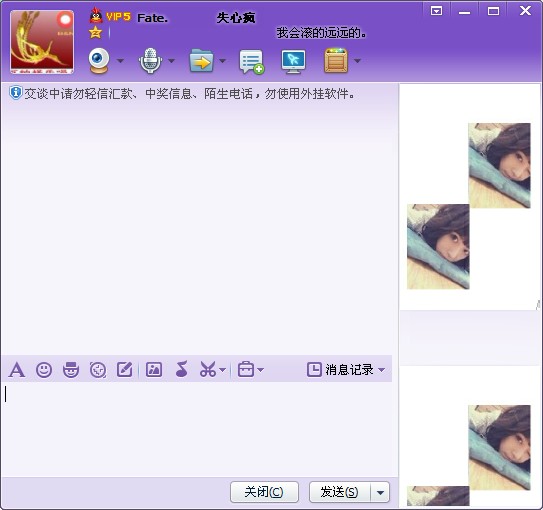Insert a picture into the message

point(154,369)
